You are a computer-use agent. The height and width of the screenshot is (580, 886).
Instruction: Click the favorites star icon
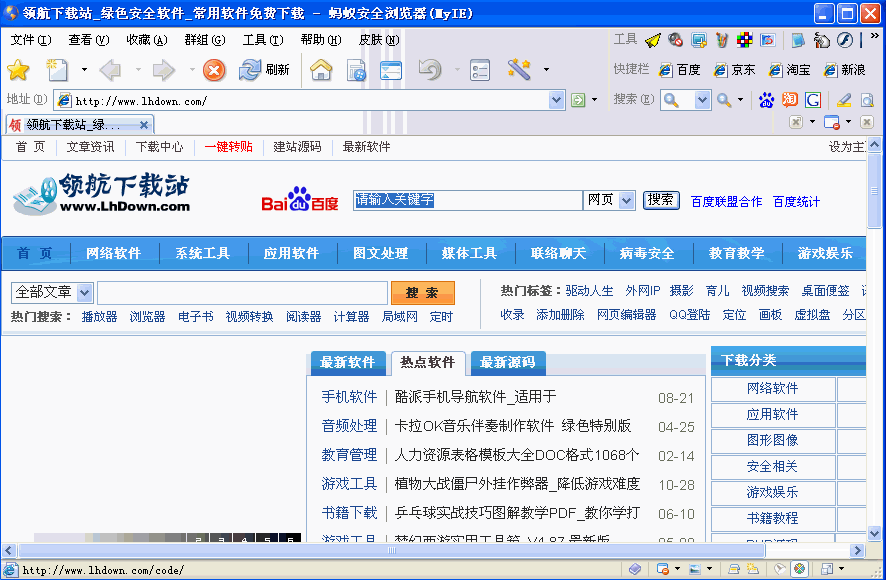[x=18, y=70]
